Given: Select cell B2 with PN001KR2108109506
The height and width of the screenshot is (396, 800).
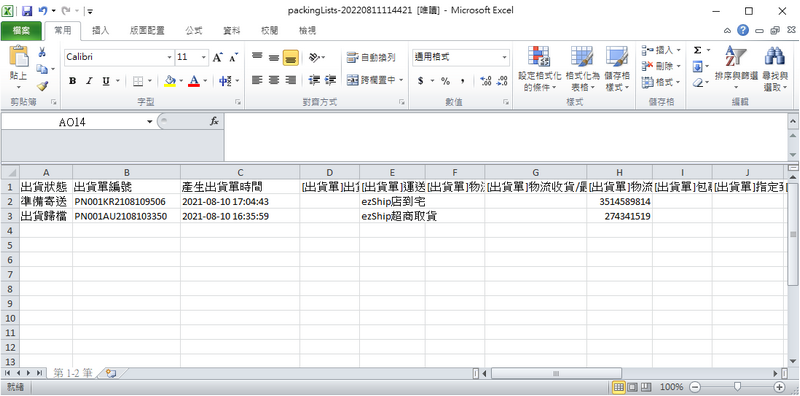Looking at the screenshot, I should coord(126,202).
